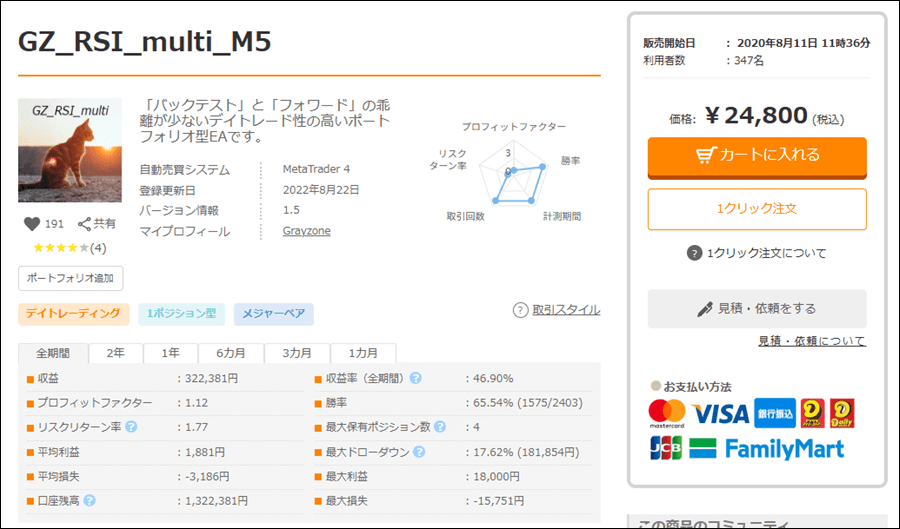Click the 見積・依頼をする button
900x529 pixels.
pyautogui.click(x=757, y=309)
